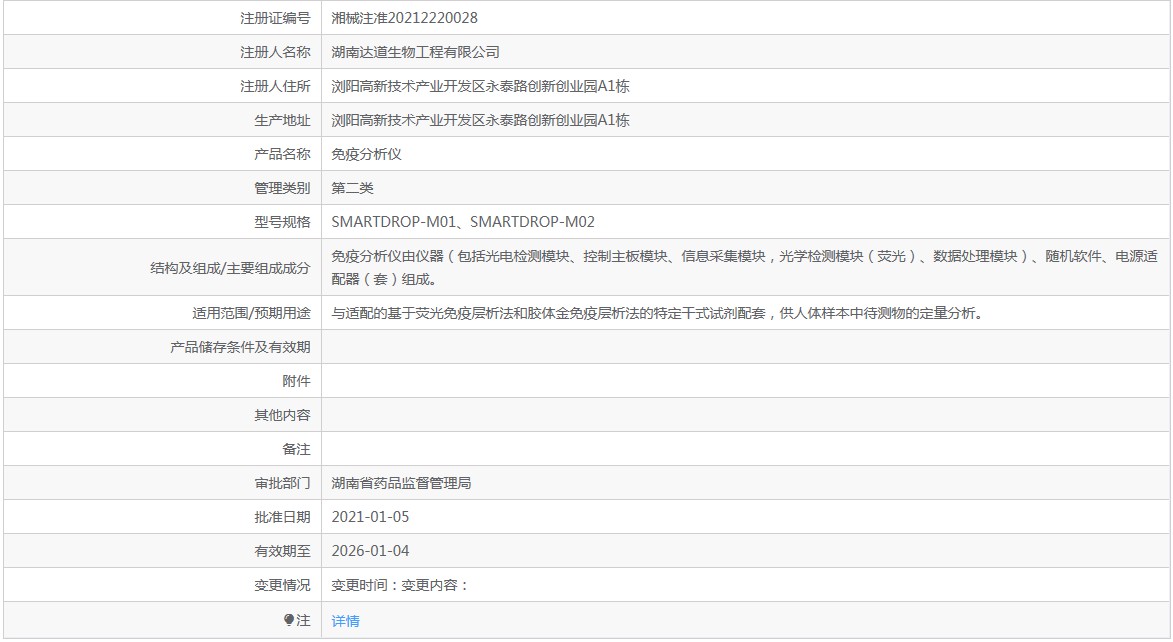
Task: Click the 审批部门 label
Action: coord(282,483)
